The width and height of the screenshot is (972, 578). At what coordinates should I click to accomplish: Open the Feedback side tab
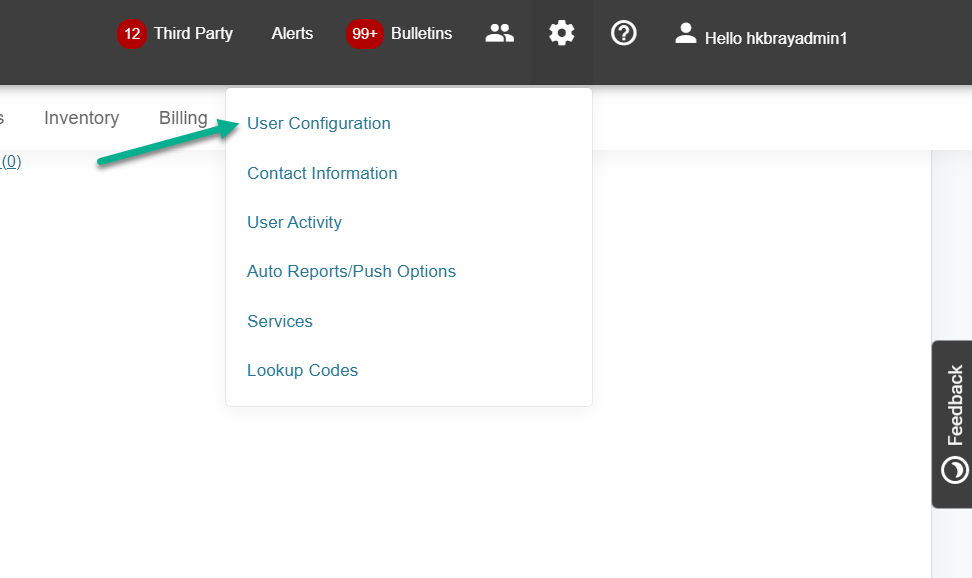[954, 424]
